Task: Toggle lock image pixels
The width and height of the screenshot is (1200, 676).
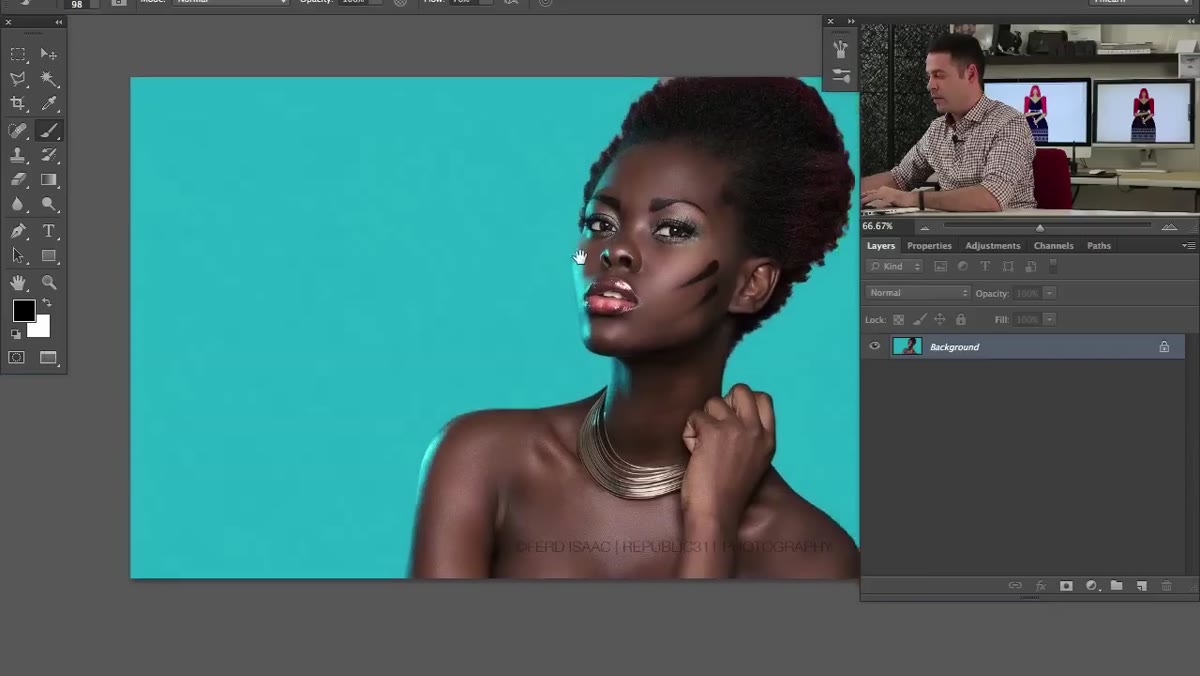Action: tap(919, 320)
